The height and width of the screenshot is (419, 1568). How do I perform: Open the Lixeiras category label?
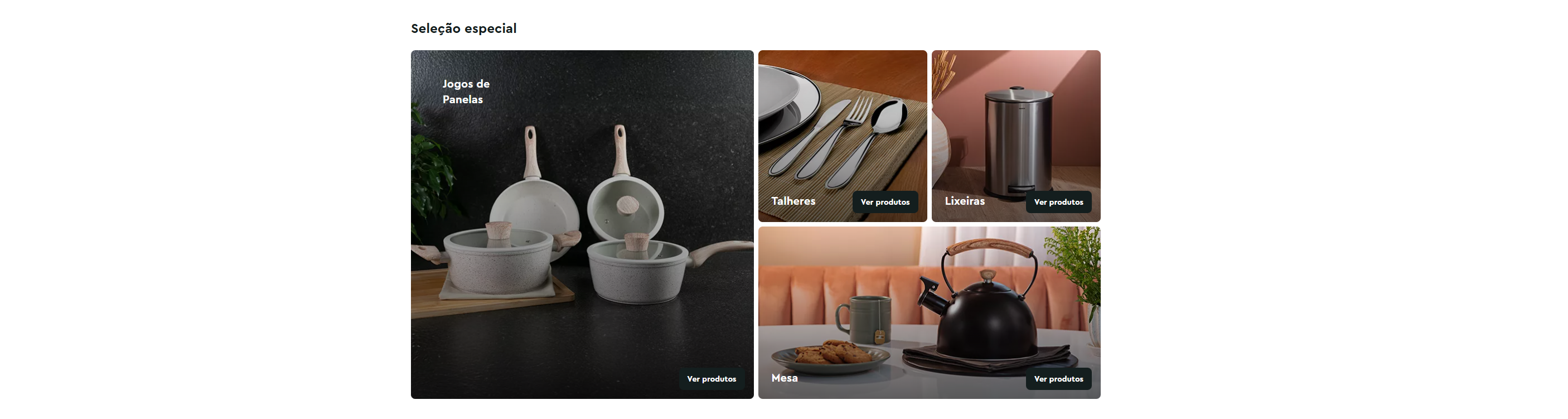coord(965,201)
